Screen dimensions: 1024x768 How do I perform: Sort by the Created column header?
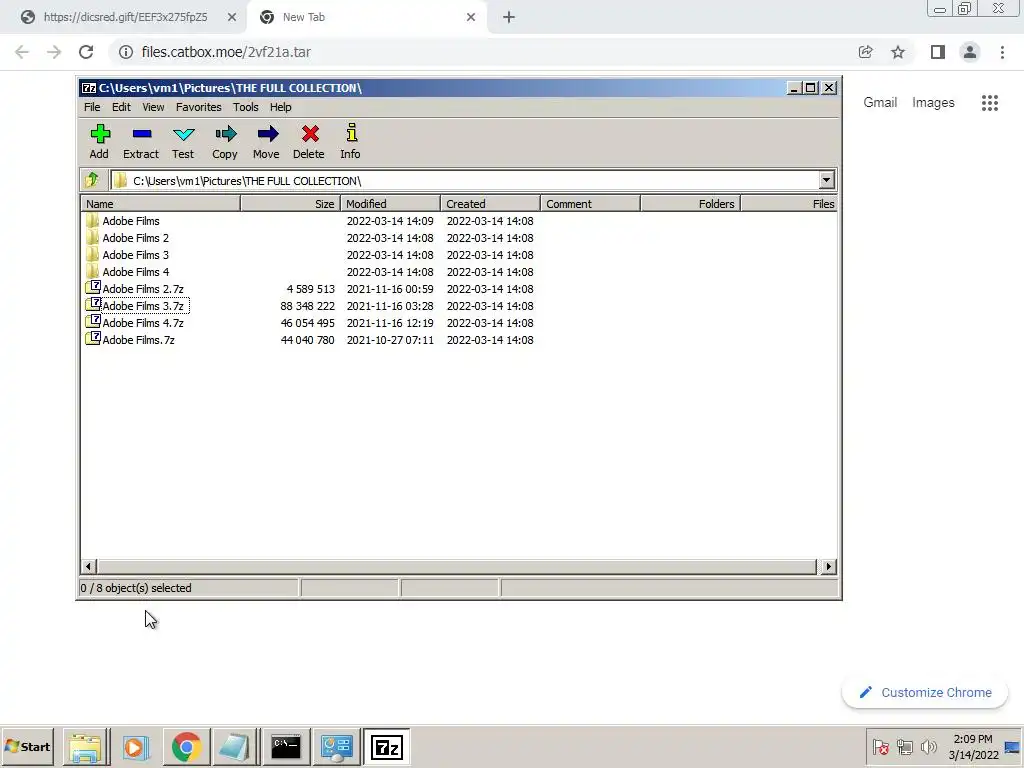point(490,204)
